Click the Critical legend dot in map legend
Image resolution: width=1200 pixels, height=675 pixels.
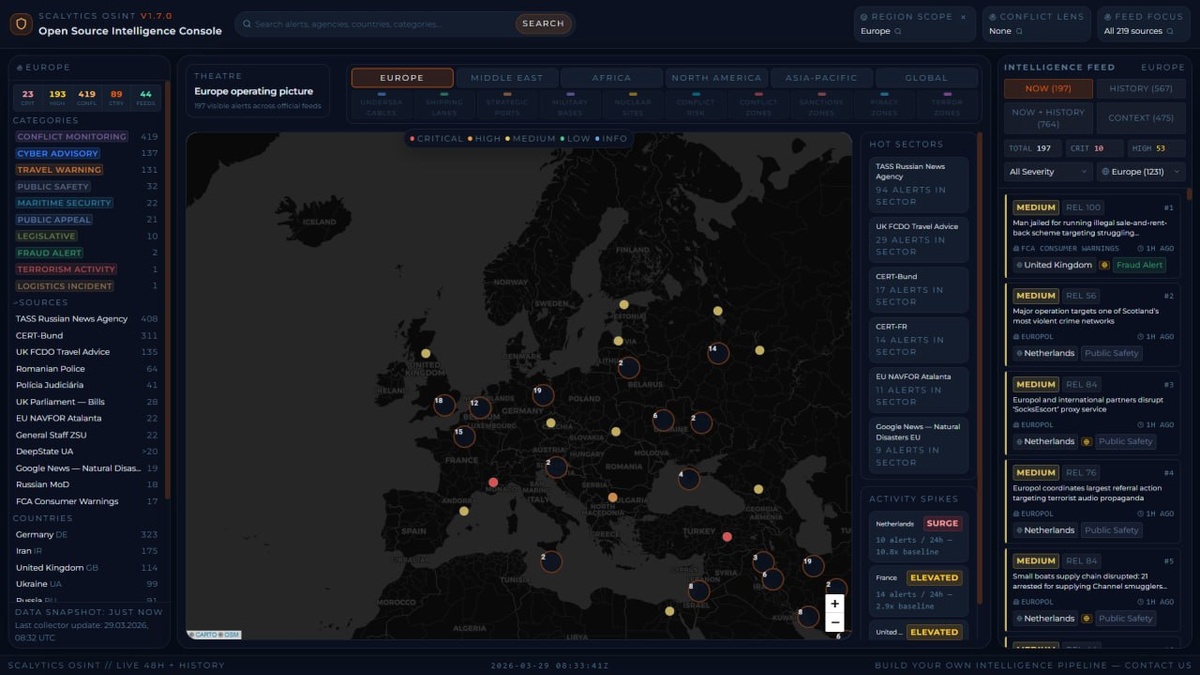412,139
